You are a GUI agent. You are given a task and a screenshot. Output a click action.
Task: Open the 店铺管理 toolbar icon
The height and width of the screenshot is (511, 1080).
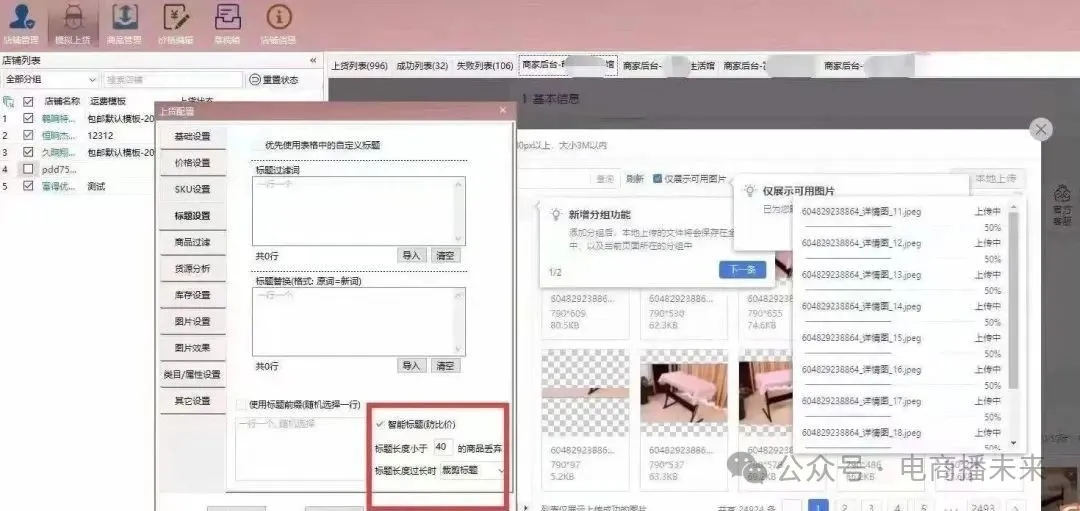click(20, 22)
